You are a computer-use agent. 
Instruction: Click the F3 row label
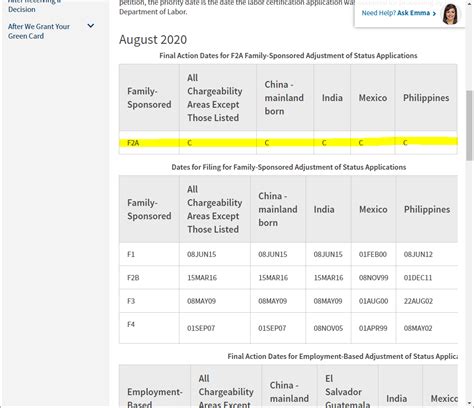coord(131,301)
